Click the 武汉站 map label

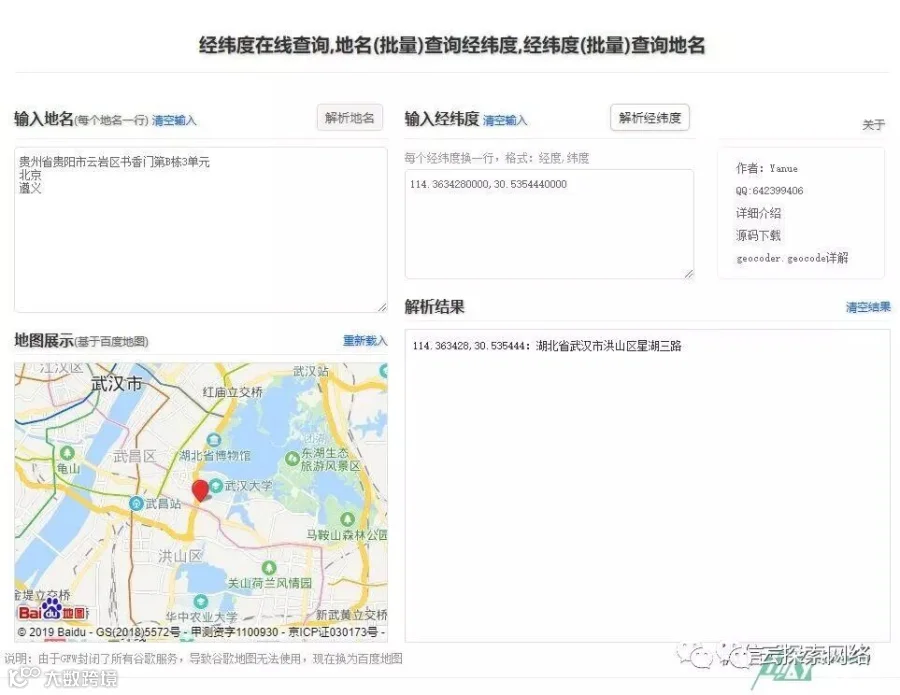pyautogui.click(x=311, y=371)
